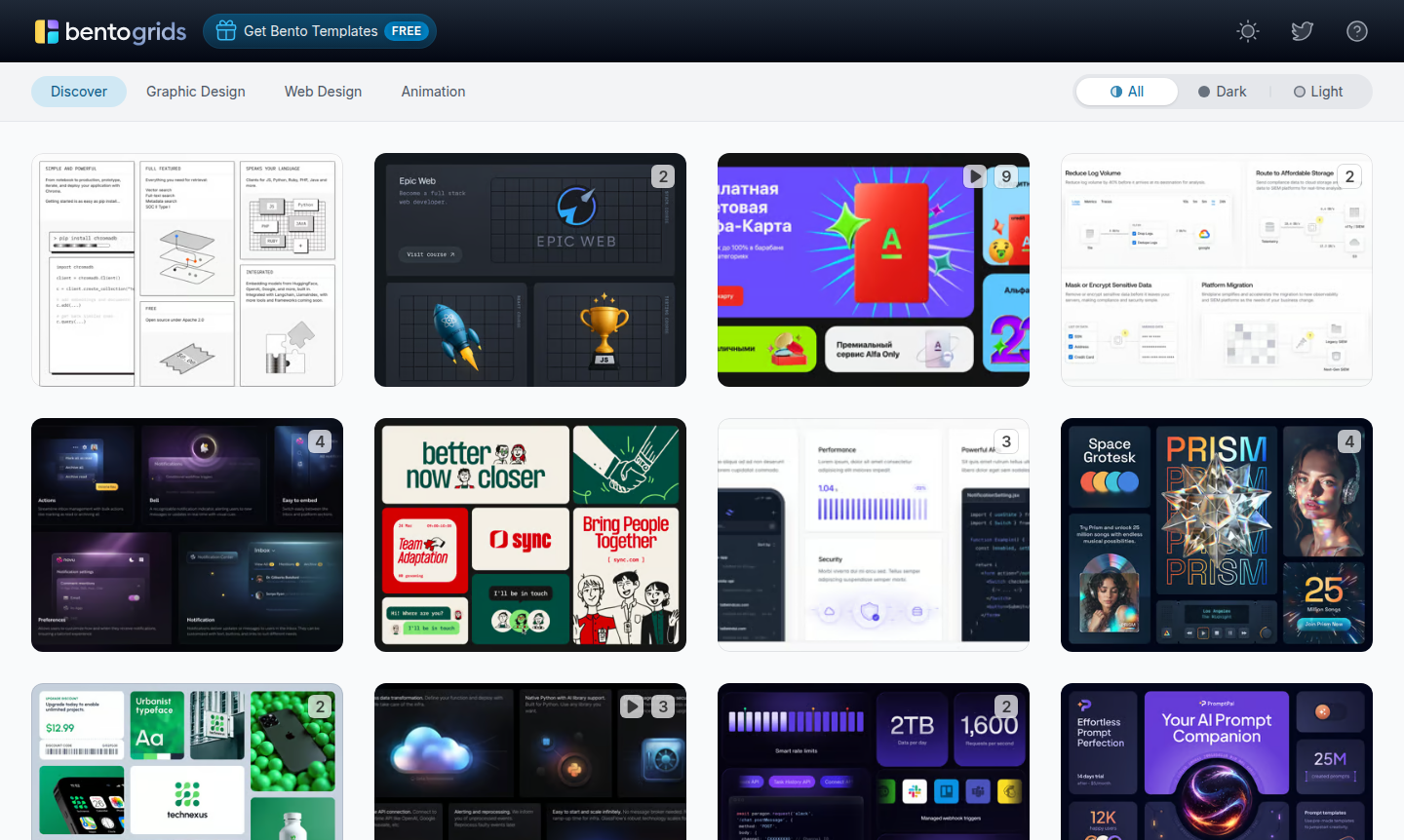This screenshot has height=840, width=1404.
Task: Open the PRISM Space Grotesk thumbnail
Action: tap(1216, 535)
